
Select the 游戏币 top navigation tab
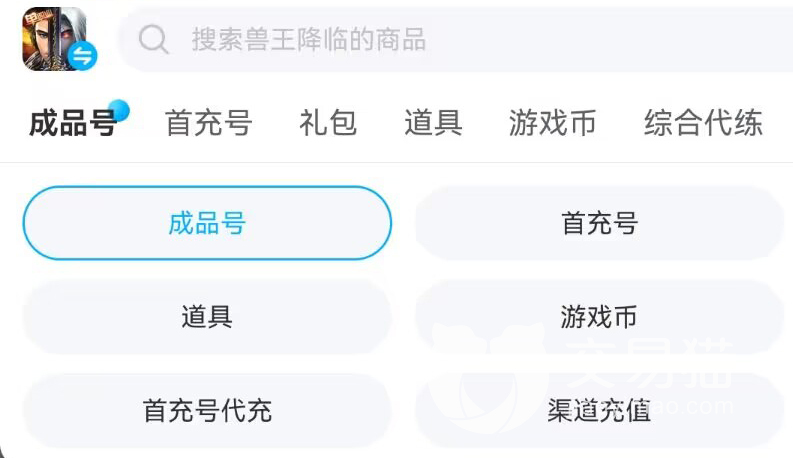click(552, 123)
